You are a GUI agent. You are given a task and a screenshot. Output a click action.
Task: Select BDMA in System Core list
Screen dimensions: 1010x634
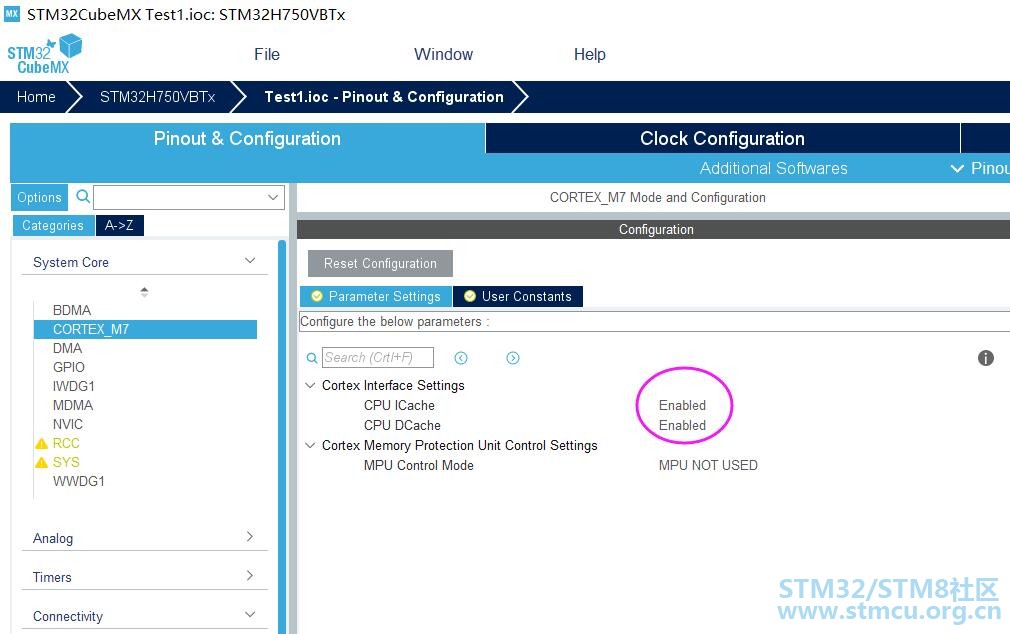pos(72,310)
